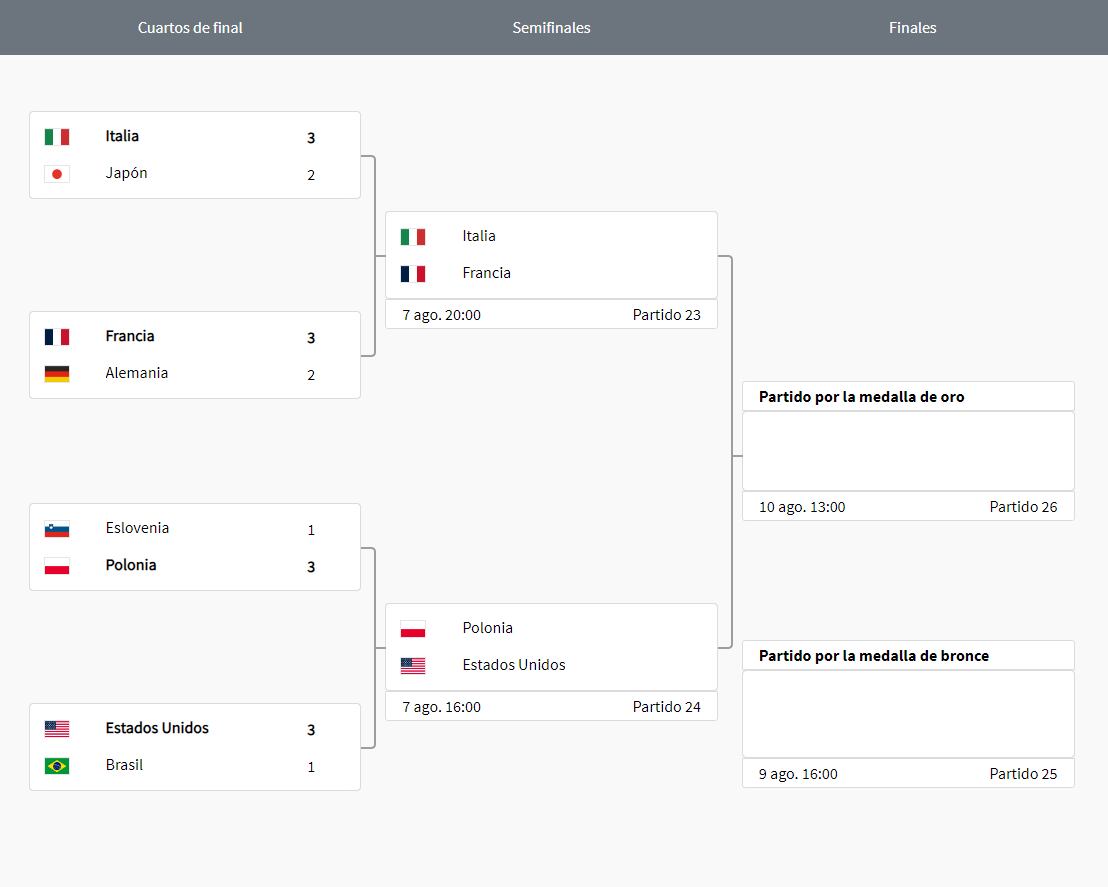The height and width of the screenshot is (887, 1108).
Task: Select the Francia vs Alemania match card
Action: [x=195, y=355]
